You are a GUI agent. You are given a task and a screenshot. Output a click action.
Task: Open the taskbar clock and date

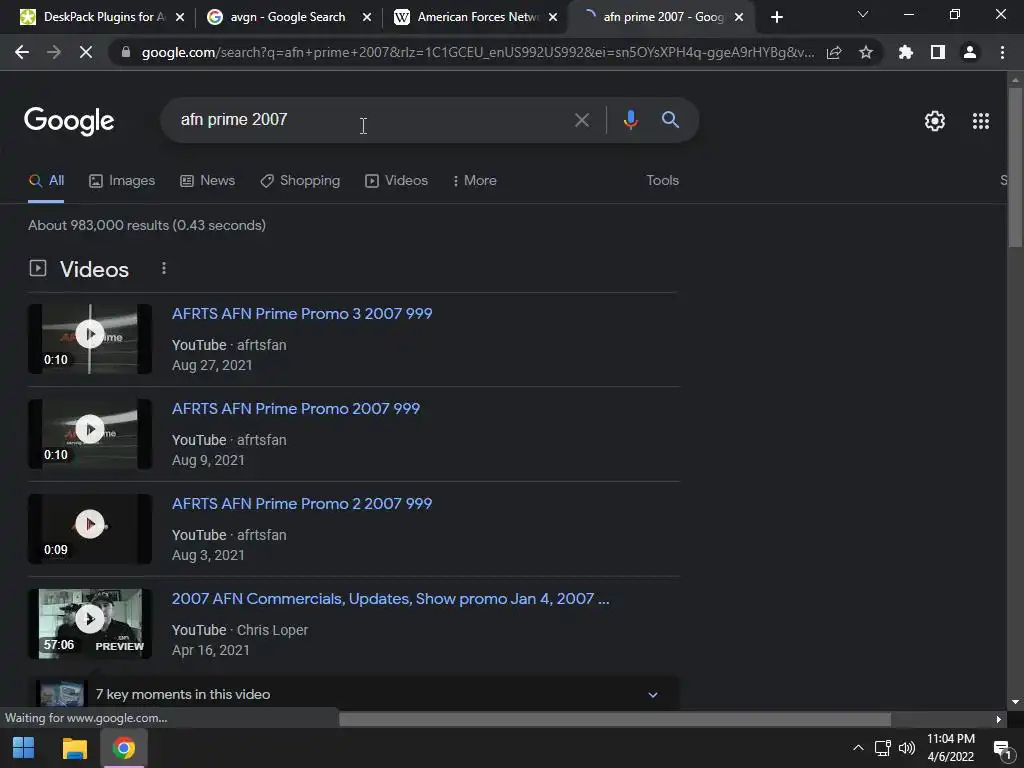951,748
